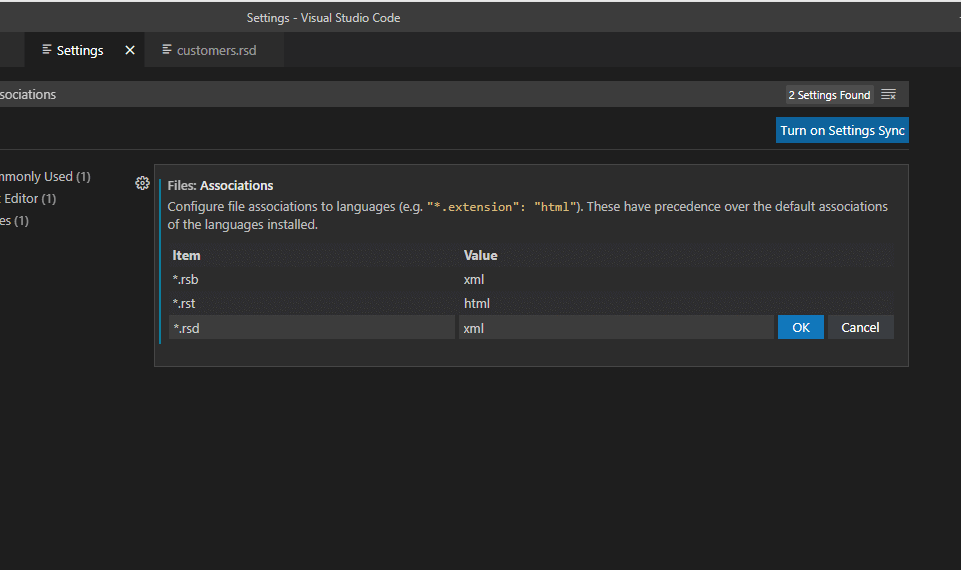The width and height of the screenshot is (961, 570).
Task: Select the Commonly Used category
Action: click(40, 177)
